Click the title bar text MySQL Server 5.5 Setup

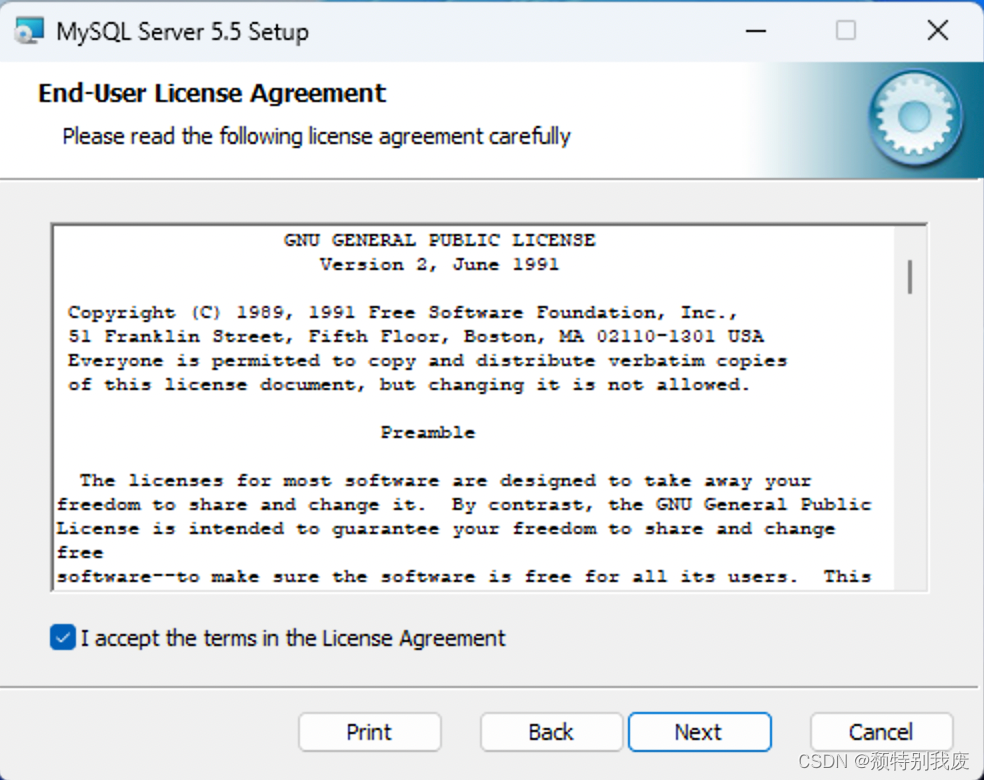182,31
